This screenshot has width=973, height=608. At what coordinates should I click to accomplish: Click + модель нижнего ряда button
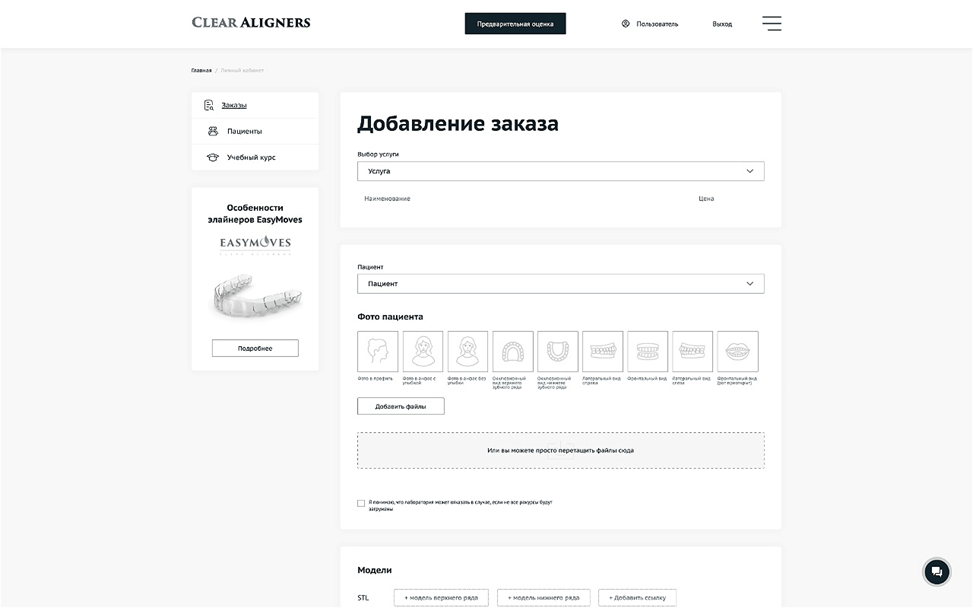(544, 598)
